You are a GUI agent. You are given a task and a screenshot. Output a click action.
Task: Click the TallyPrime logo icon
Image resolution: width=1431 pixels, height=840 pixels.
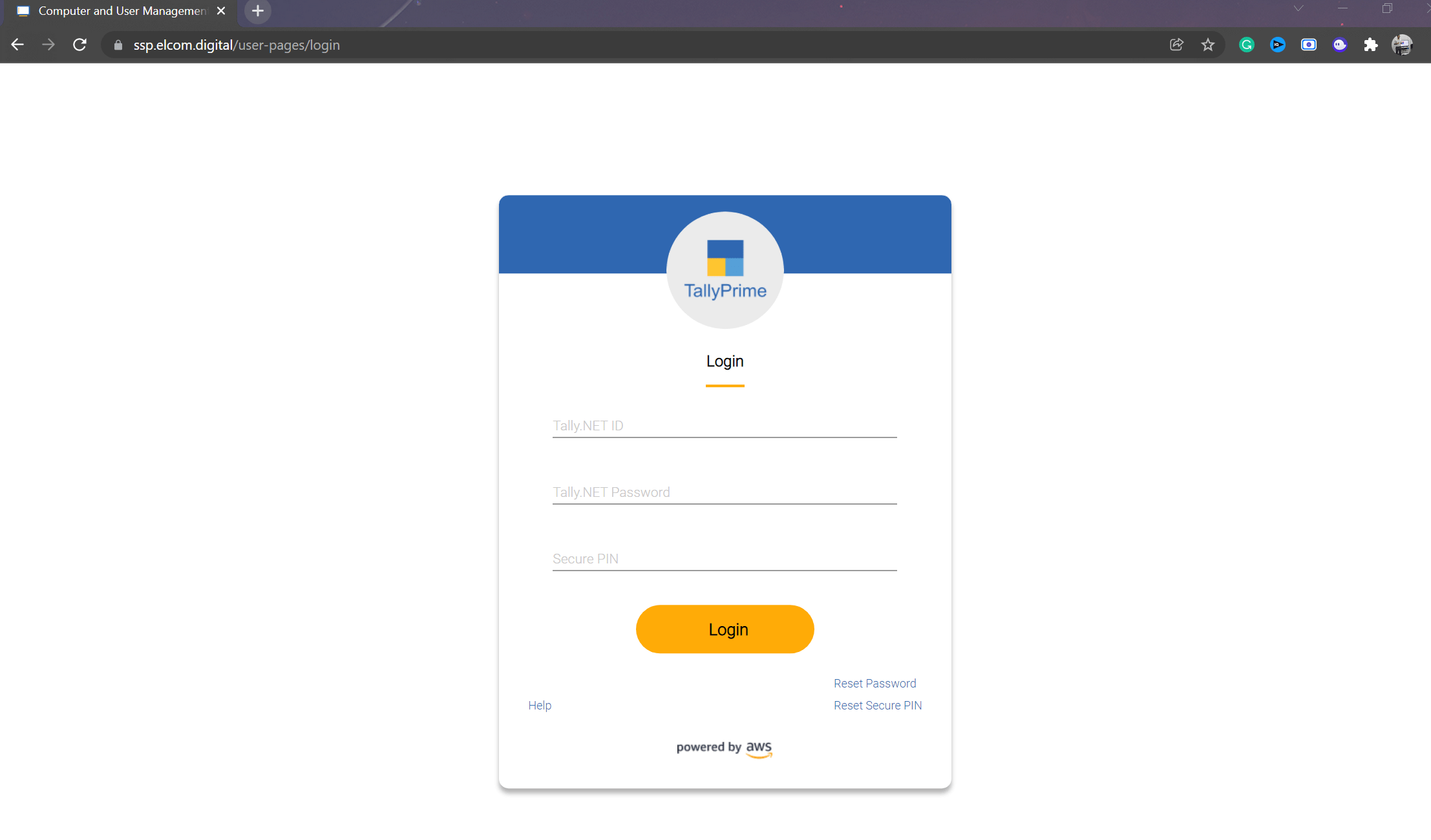724,269
